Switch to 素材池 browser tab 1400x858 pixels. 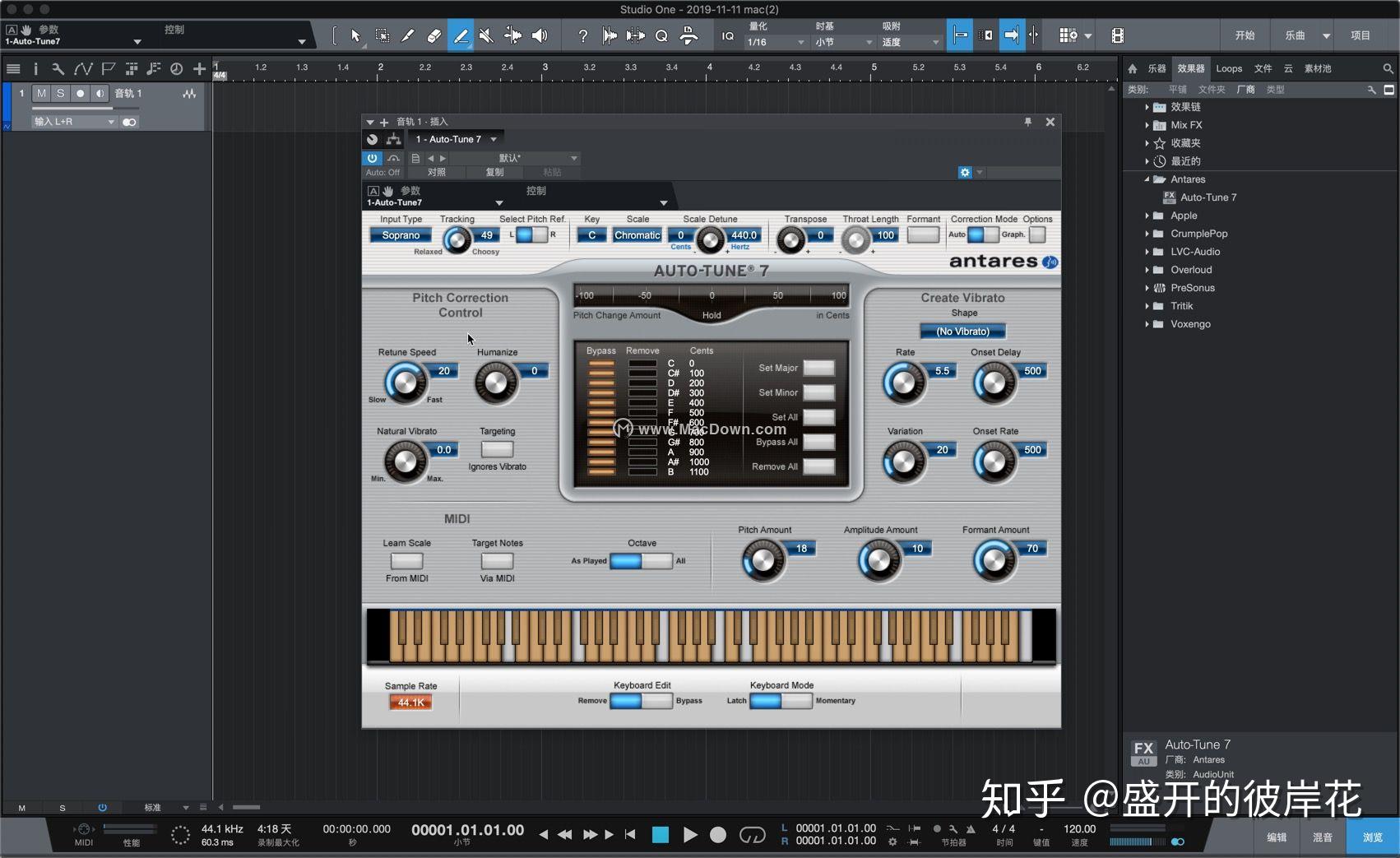click(x=1317, y=68)
